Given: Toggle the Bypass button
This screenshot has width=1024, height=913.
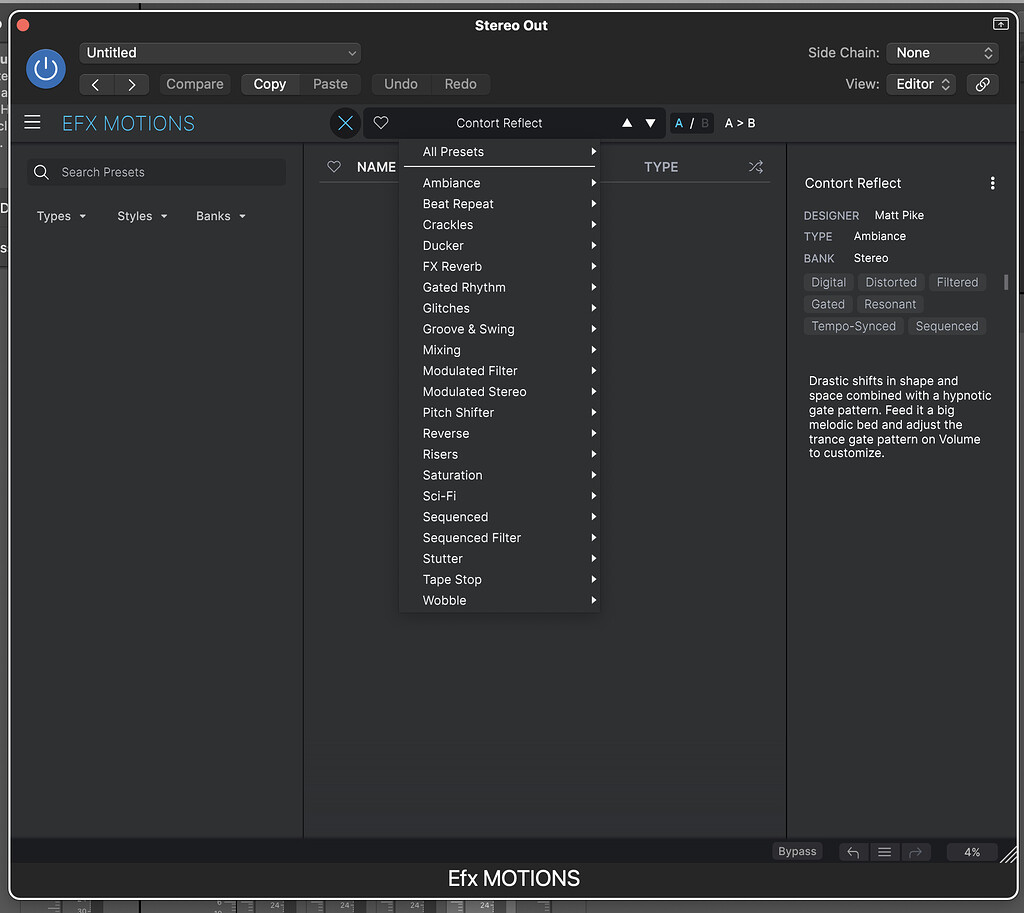Looking at the screenshot, I should click(x=797, y=852).
